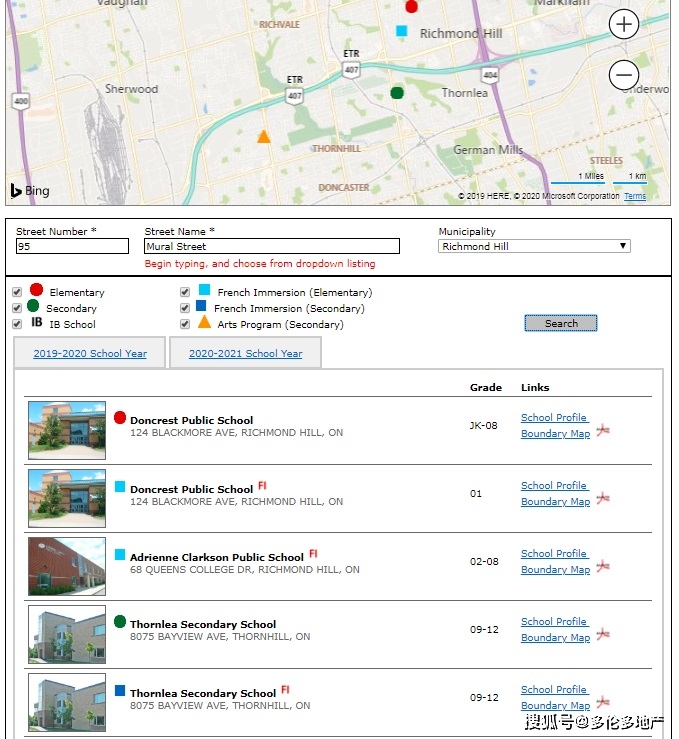Zoom in on the Bing map
679x739 pixels.
coord(623,24)
